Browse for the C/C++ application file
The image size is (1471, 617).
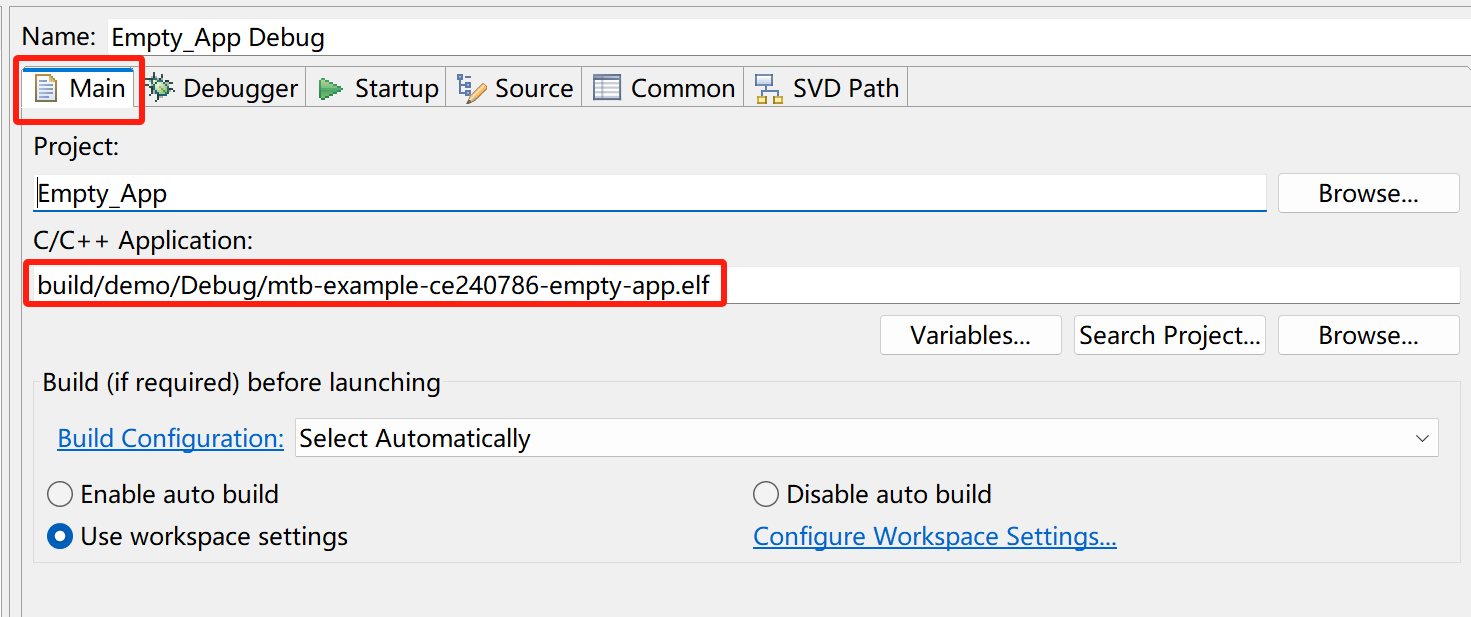point(1368,335)
